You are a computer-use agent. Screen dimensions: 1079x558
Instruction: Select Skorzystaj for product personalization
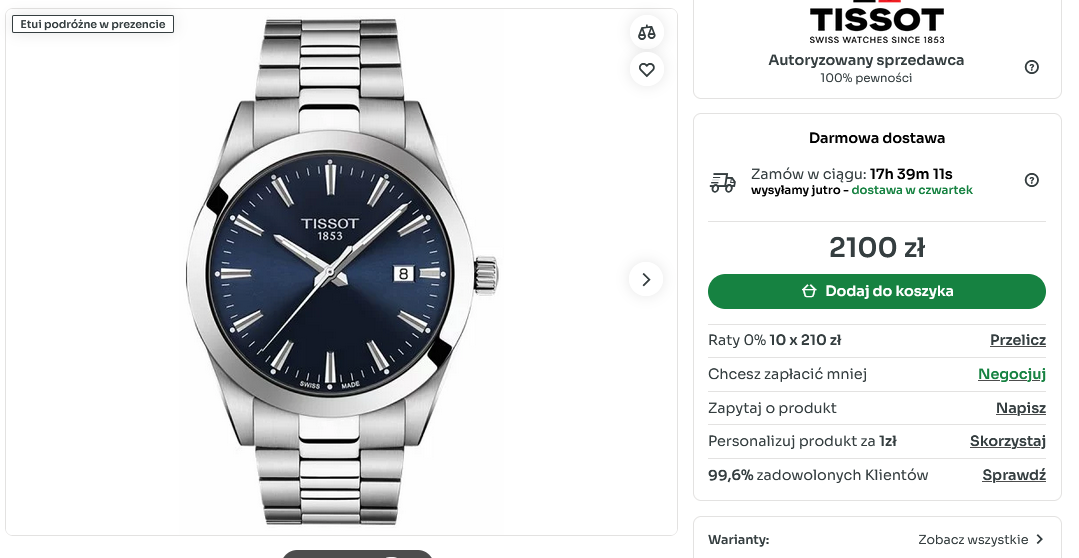pyautogui.click(x=1007, y=441)
